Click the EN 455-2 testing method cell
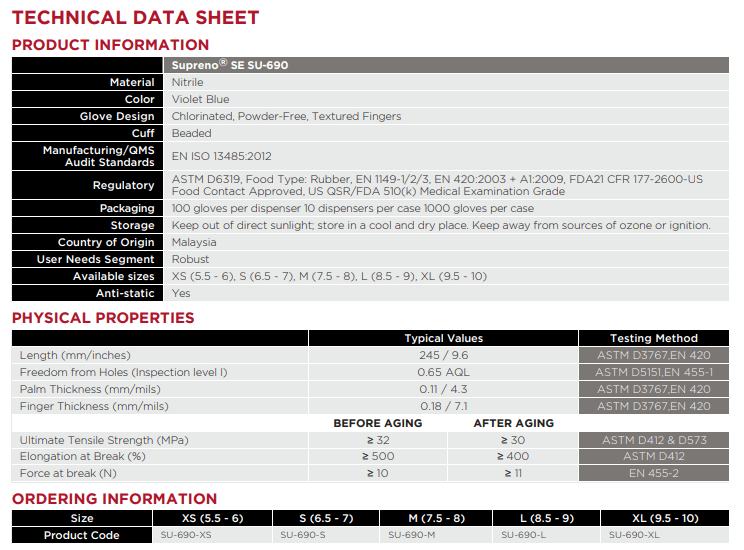Image resolution: width=744 pixels, height=550 pixels. (x=653, y=473)
